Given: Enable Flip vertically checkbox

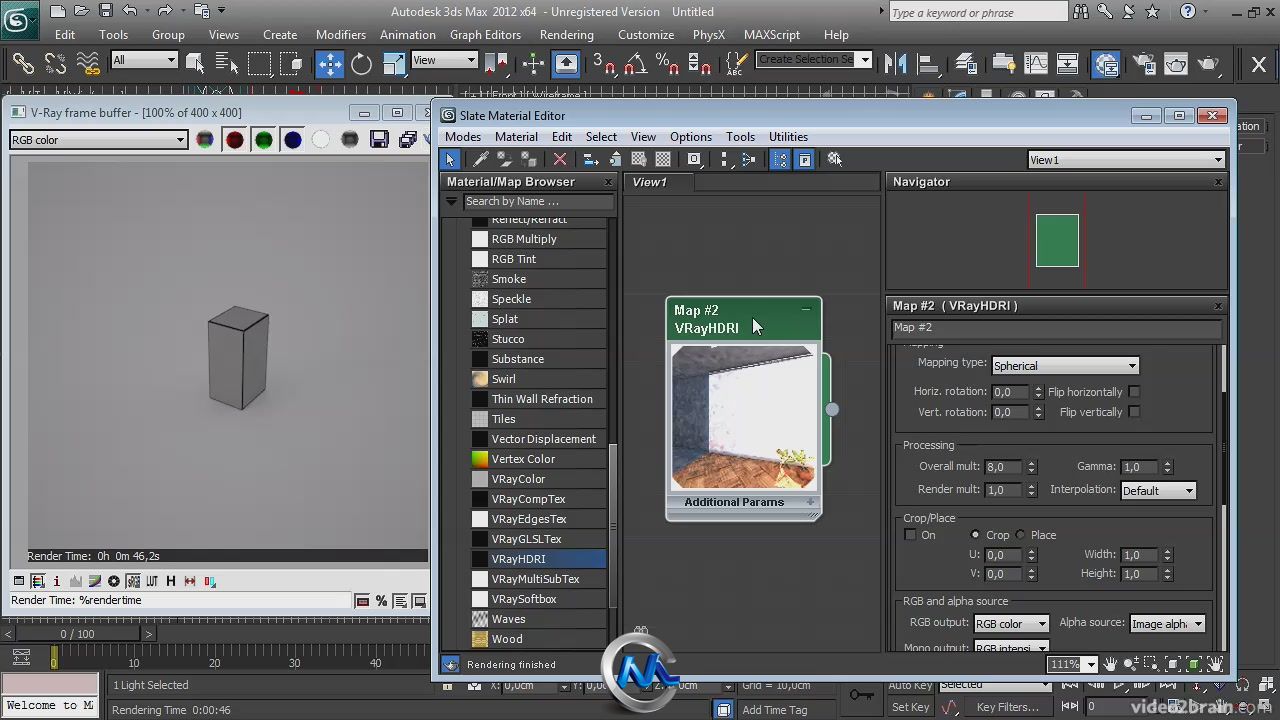Looking at the screenshot, I should [1134, 412].
